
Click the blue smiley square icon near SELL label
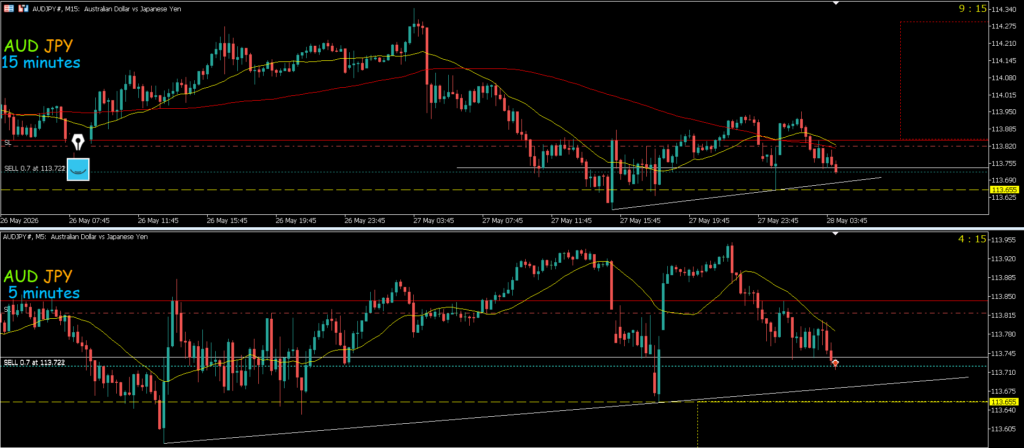click(x=79, y=168)
